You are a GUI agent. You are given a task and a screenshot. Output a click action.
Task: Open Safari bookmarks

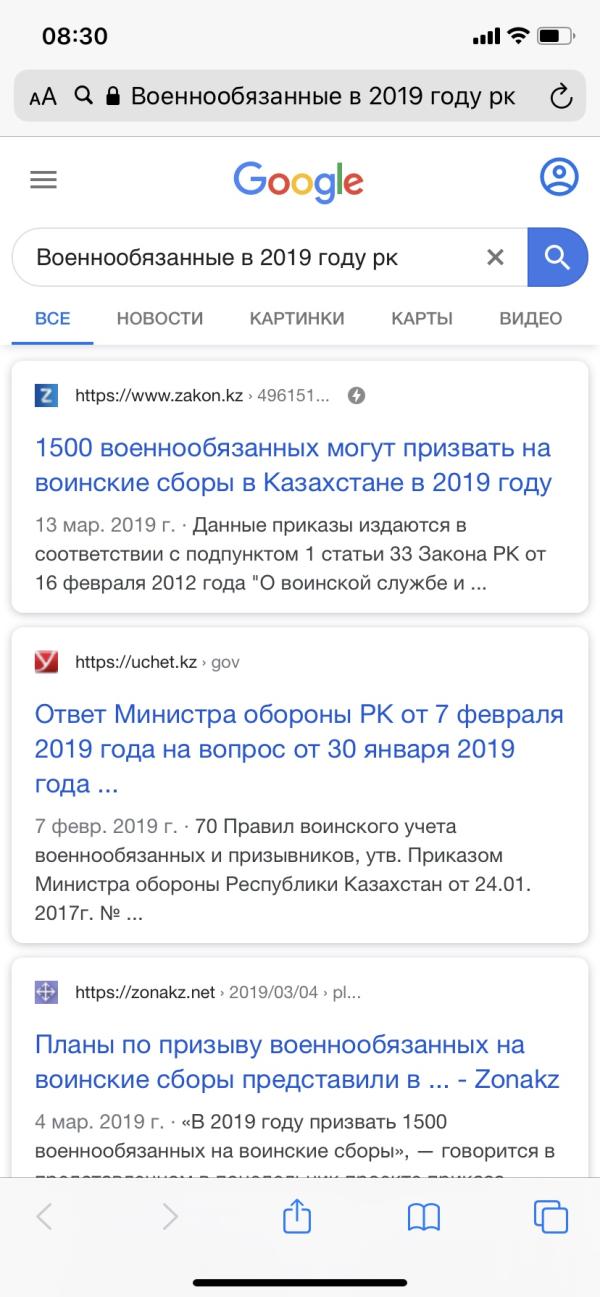tap(424, 1216)
